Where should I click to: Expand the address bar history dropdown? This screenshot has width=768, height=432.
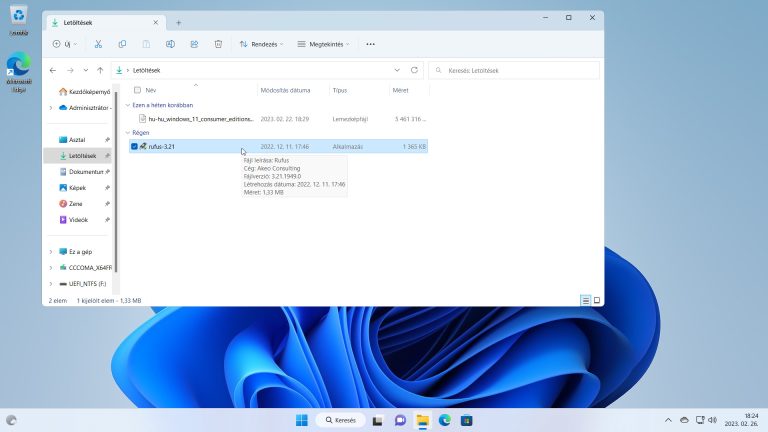(x=397, y=70)
